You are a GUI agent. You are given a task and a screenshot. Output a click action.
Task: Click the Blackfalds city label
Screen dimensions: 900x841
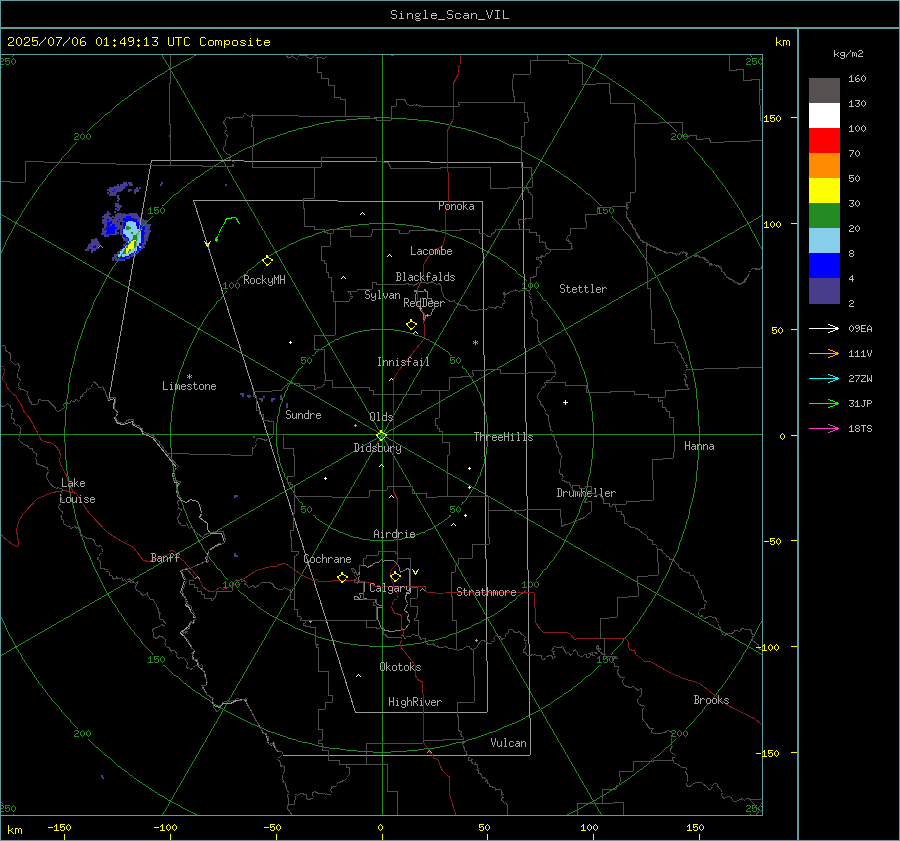coord(425,277)
